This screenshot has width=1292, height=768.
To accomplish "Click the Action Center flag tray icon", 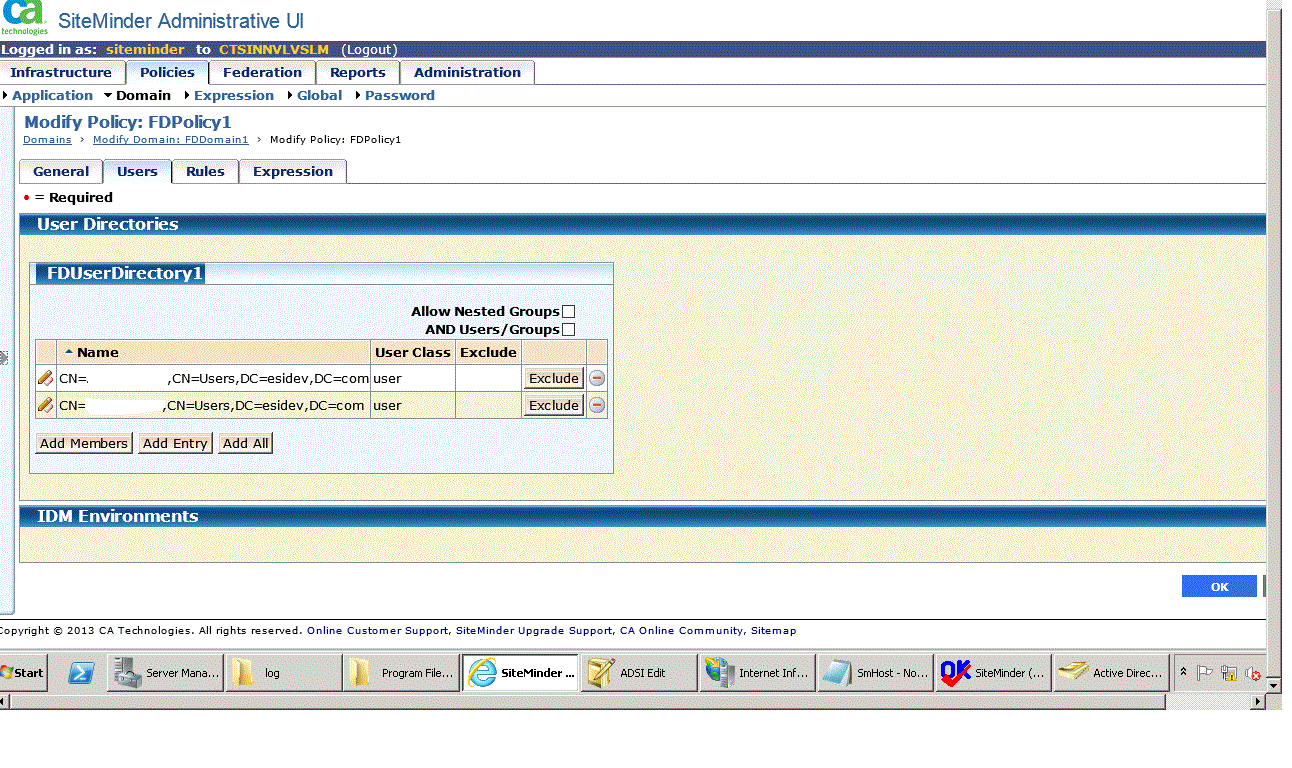I will point(1204,673).
